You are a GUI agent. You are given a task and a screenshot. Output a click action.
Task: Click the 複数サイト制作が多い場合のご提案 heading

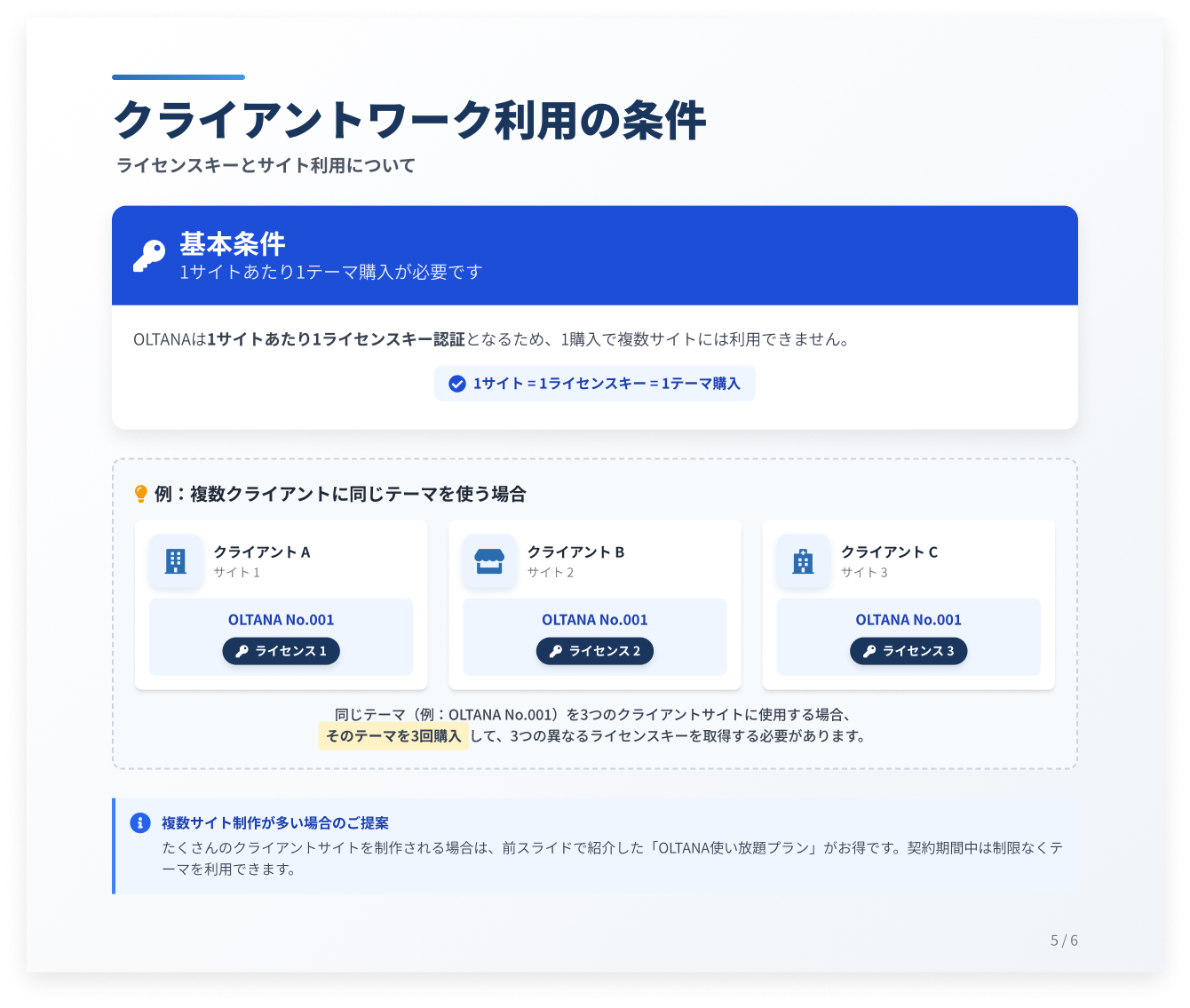pyautogui.click(x=275, y=822)
